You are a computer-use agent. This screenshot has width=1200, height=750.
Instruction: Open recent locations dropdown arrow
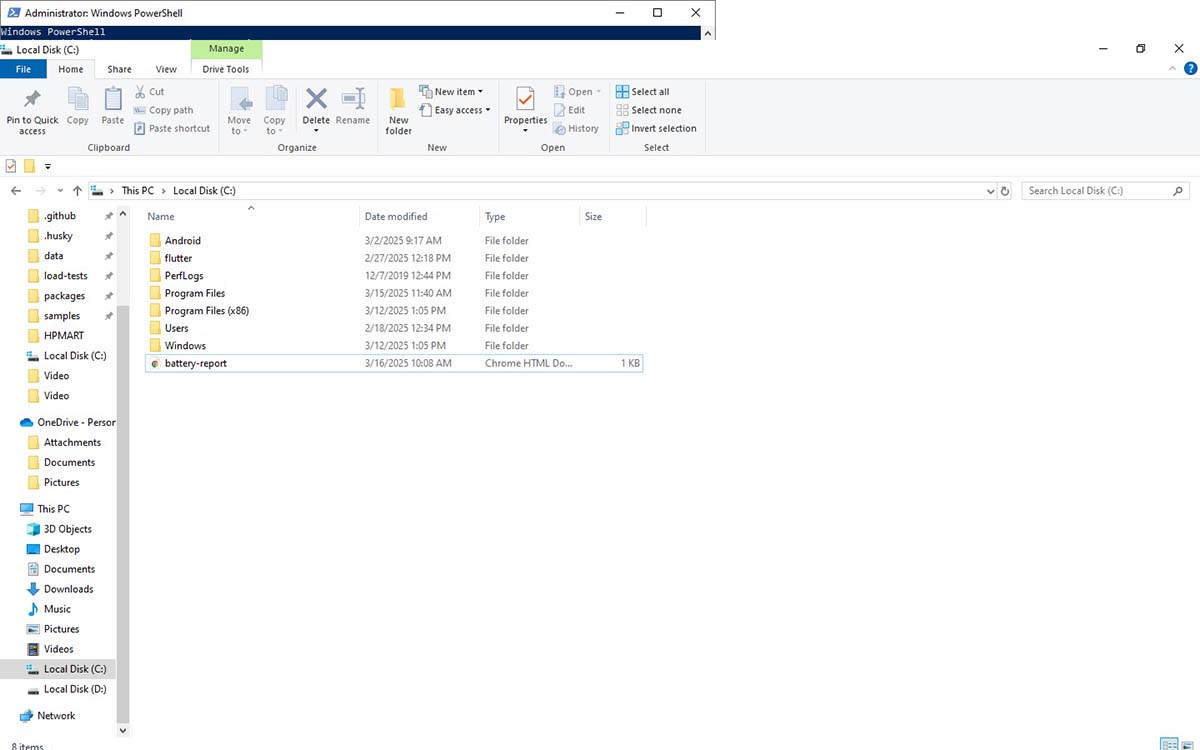click(61, 191)
